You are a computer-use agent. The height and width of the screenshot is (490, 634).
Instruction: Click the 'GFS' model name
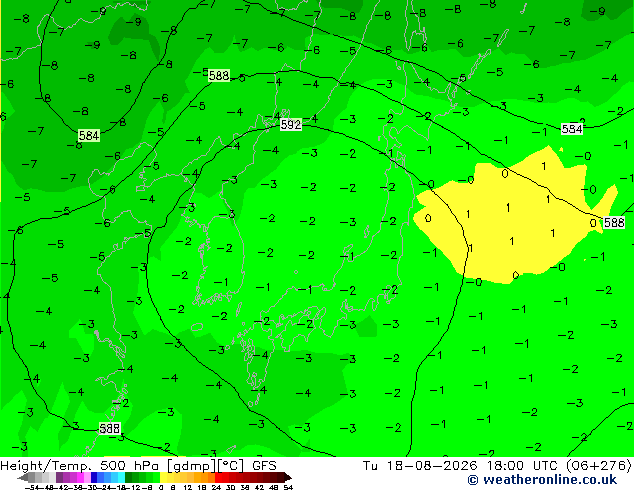[264, 465]
